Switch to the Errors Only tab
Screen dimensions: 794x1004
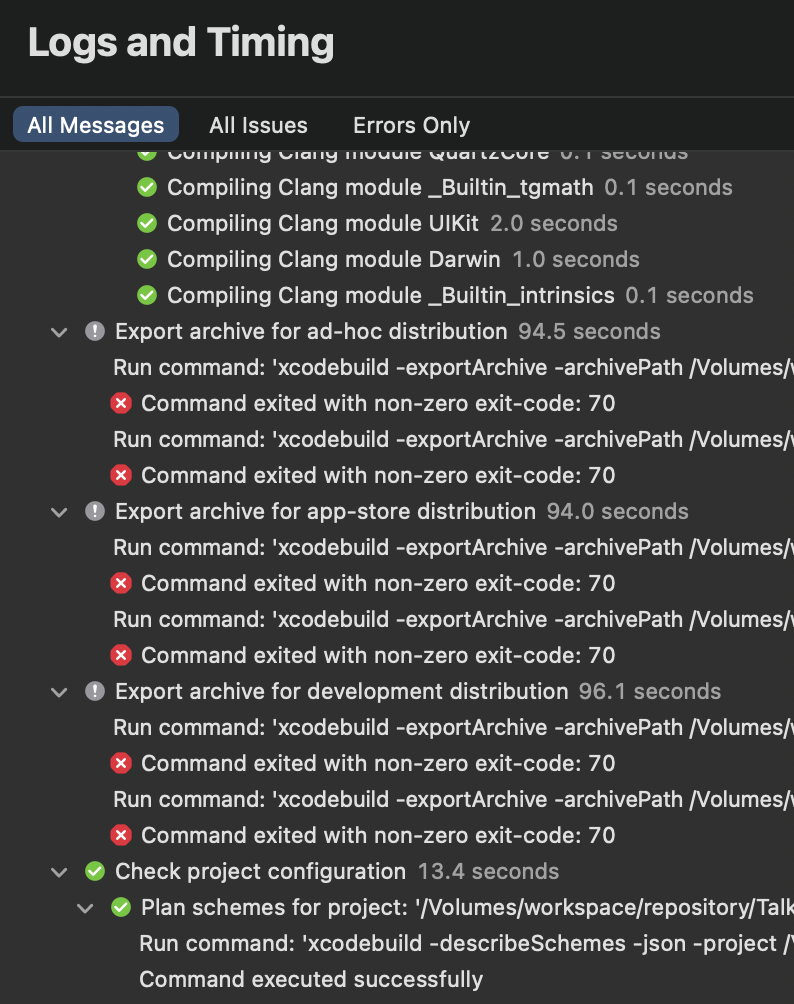411,125
